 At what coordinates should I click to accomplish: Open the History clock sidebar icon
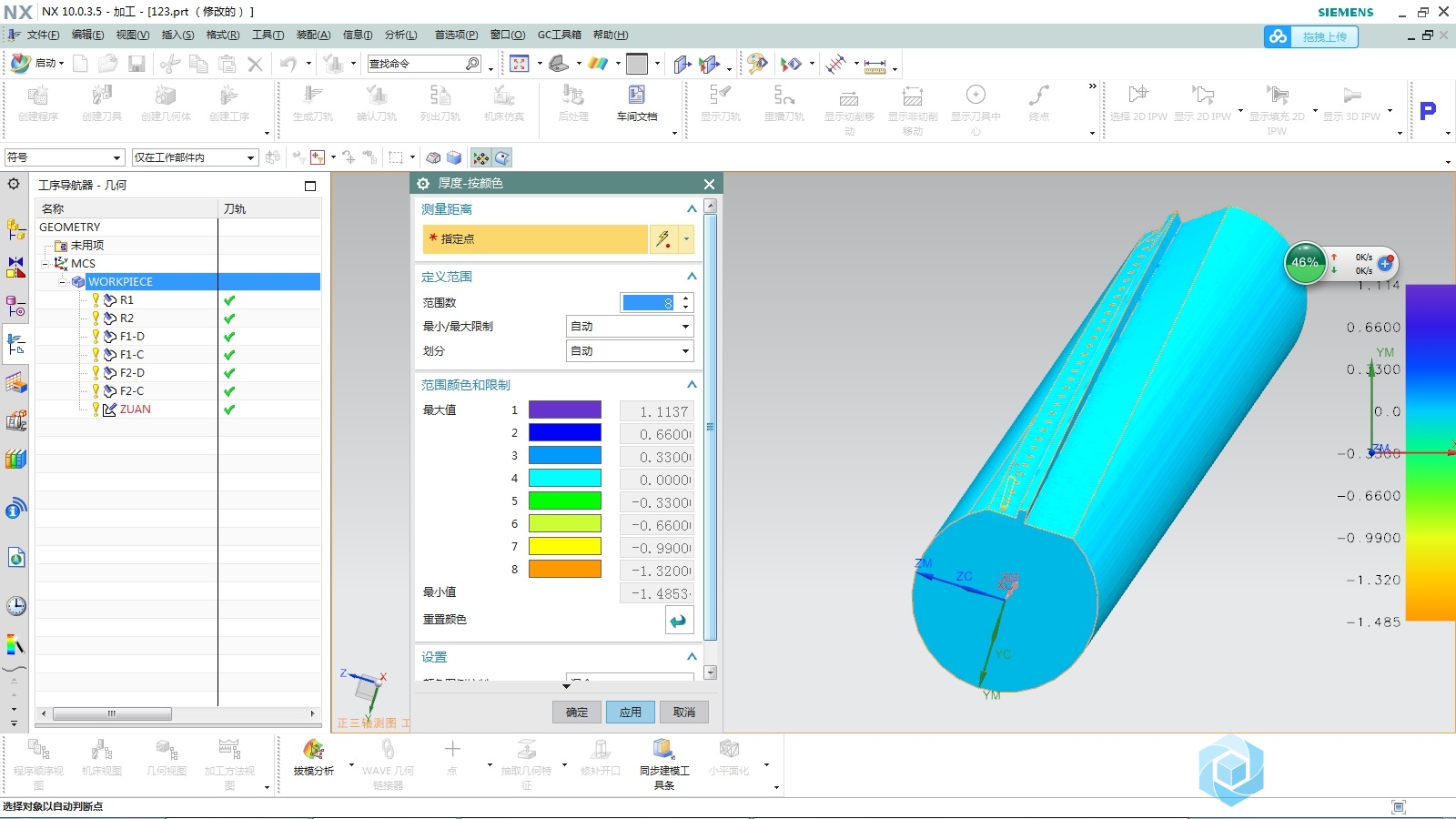point(15,606)
